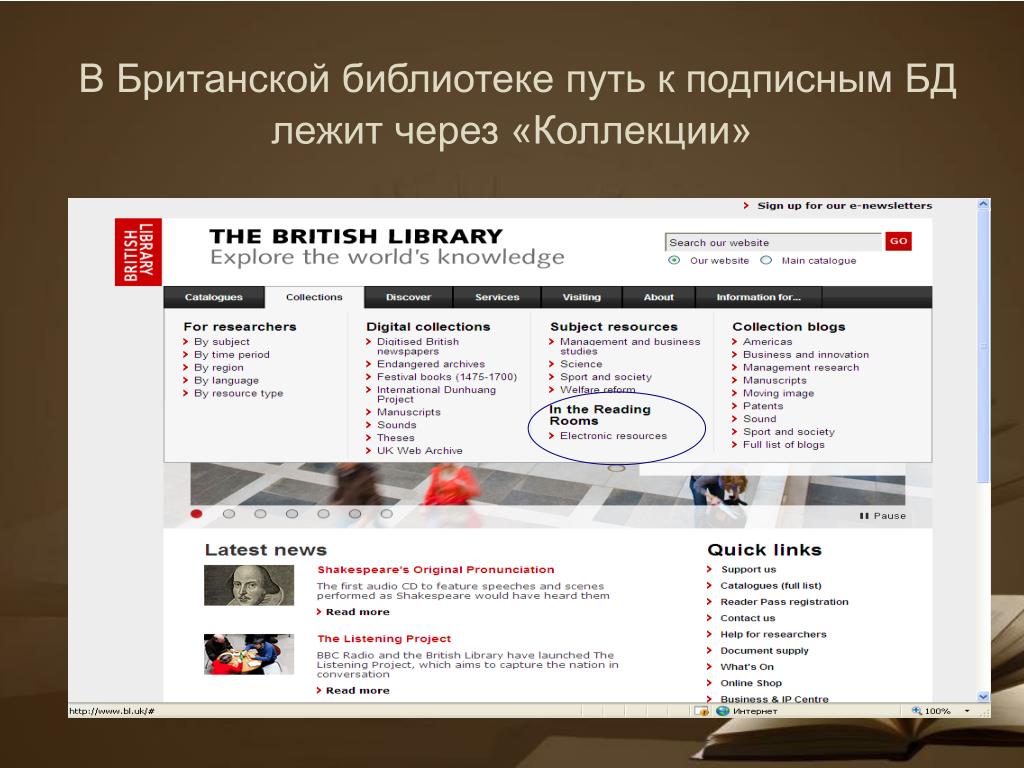Viewport: 1024px width, 768px height.
Task: Open Festival books (1475-1700) link
Action: point(447,377)
